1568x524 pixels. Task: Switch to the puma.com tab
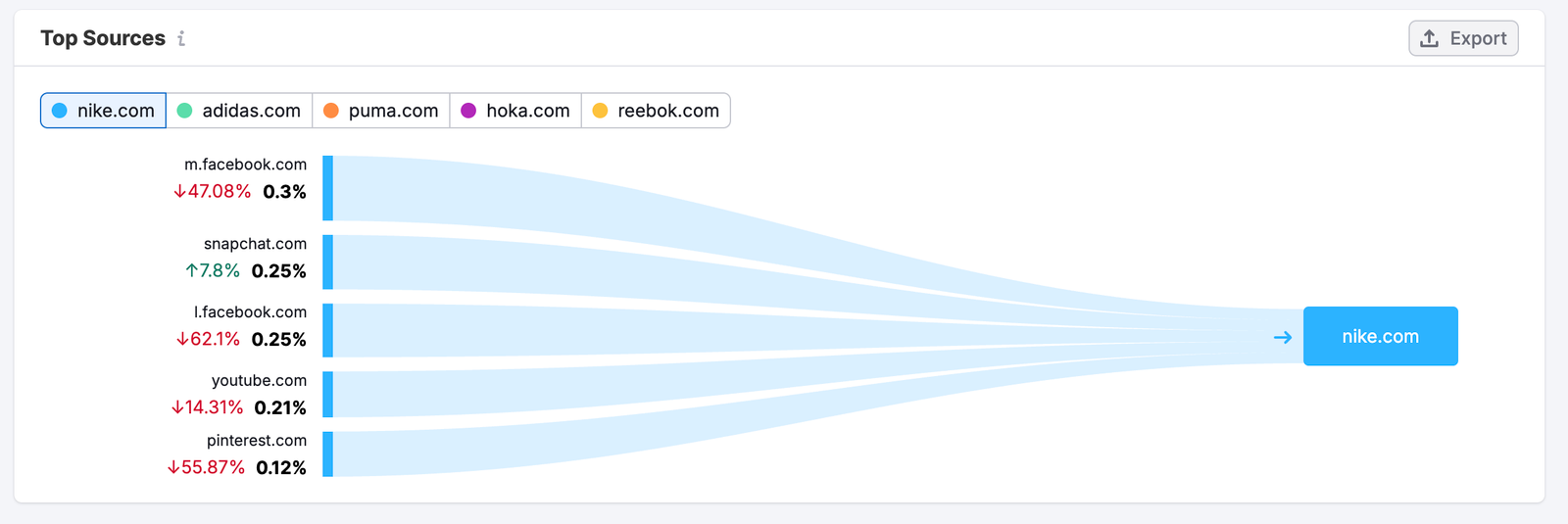tap(381, 111)
